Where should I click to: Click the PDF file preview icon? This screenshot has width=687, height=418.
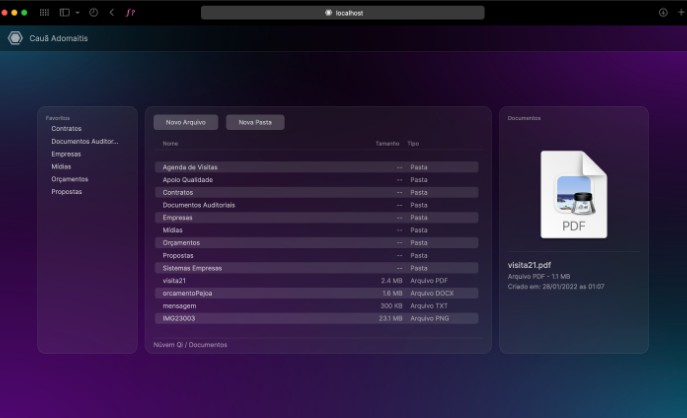pyautogui.click(x=573, y=193)
